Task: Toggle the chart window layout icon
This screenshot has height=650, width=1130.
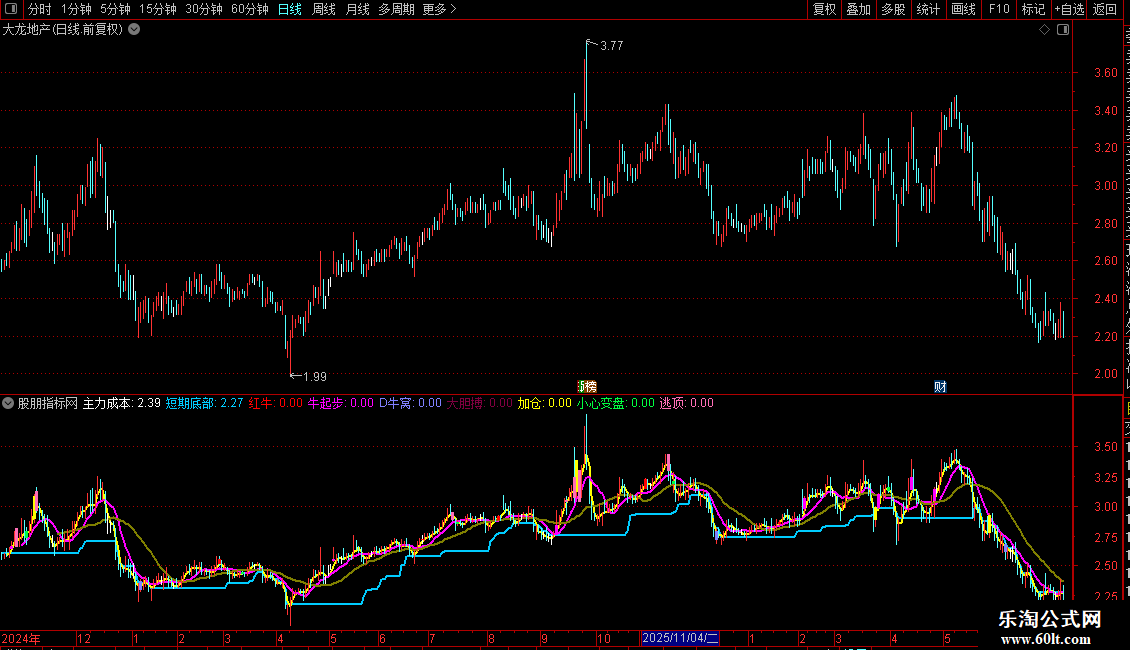Action: (x=1063, y=30)
